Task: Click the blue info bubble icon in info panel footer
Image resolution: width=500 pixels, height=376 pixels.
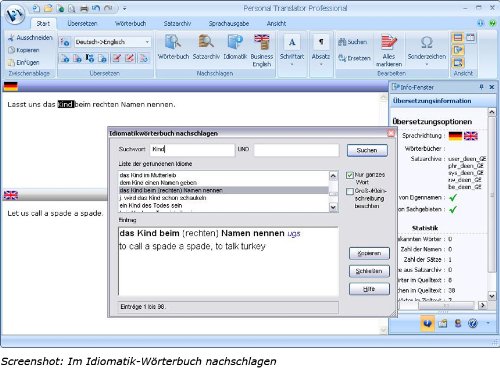Action: pos(427,323)
